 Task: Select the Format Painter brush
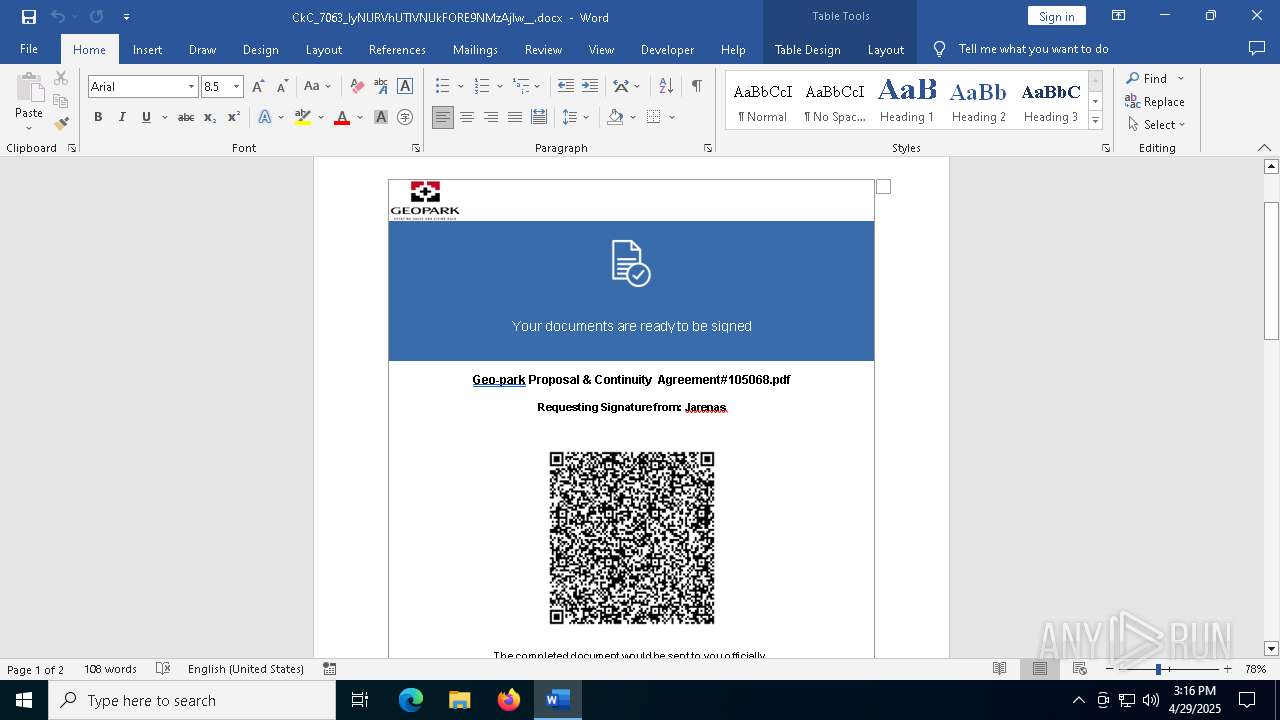click(61, 124)
